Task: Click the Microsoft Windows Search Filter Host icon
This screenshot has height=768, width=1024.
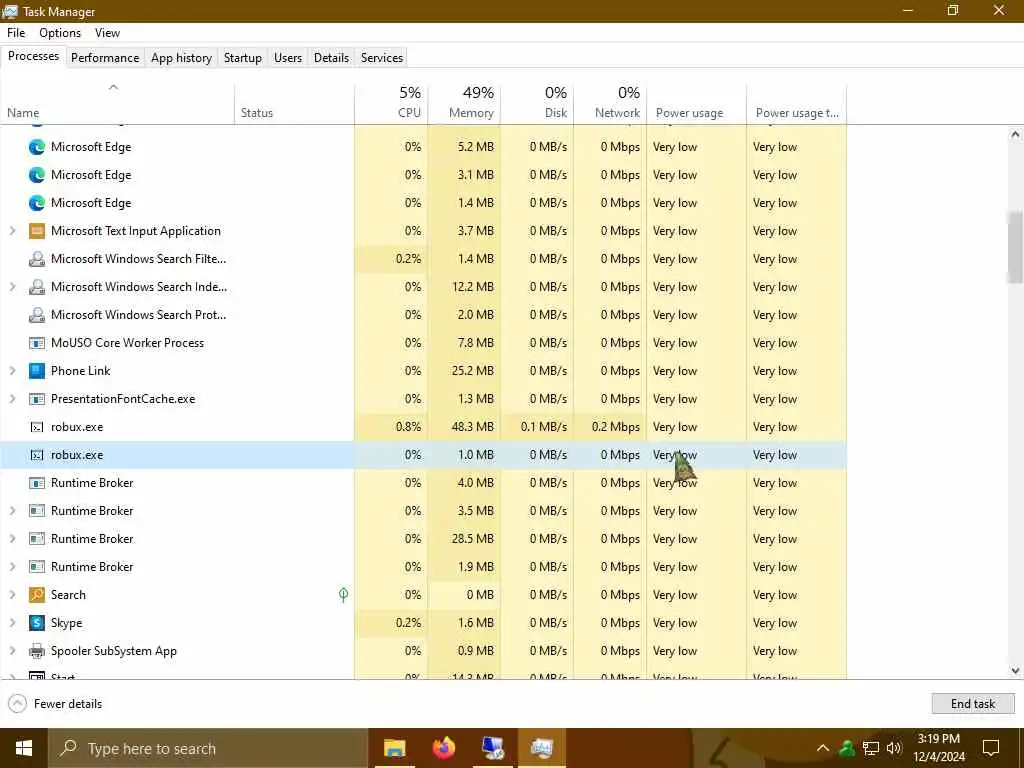Action: [37, 259]
